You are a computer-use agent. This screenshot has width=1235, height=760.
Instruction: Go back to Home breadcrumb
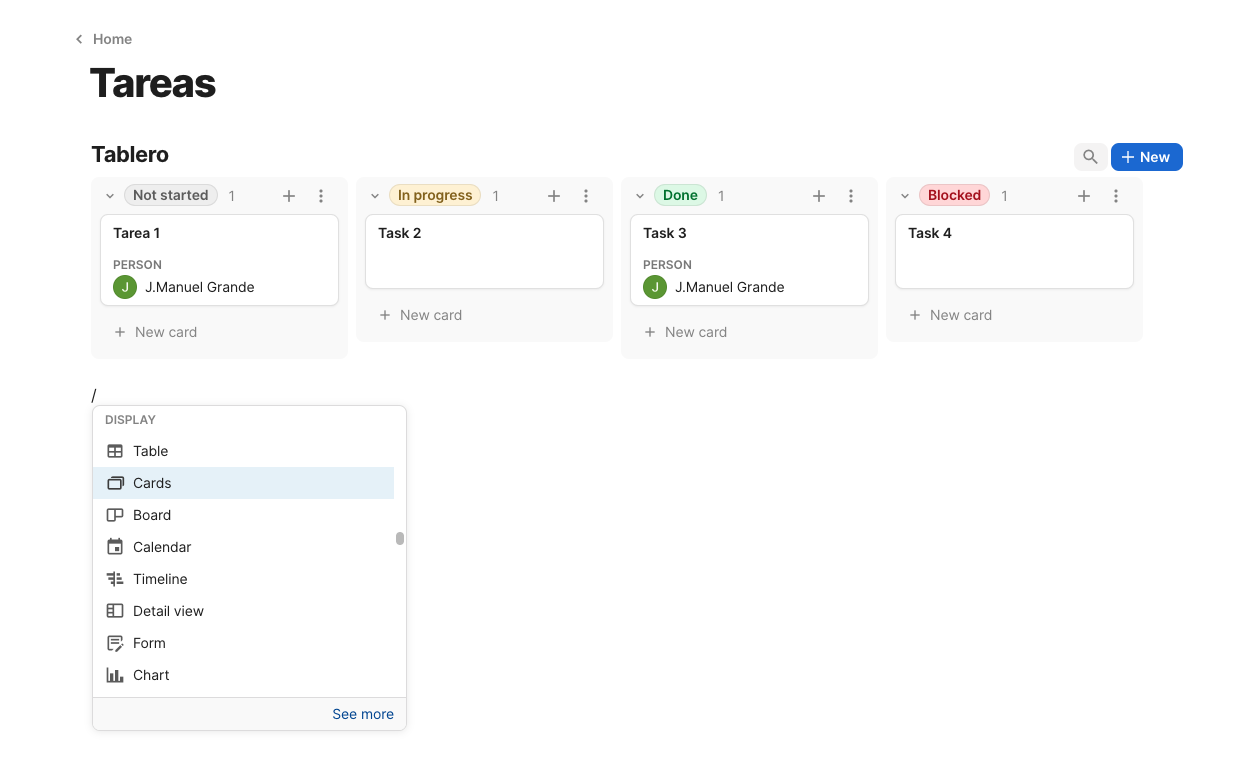[111, 39]
